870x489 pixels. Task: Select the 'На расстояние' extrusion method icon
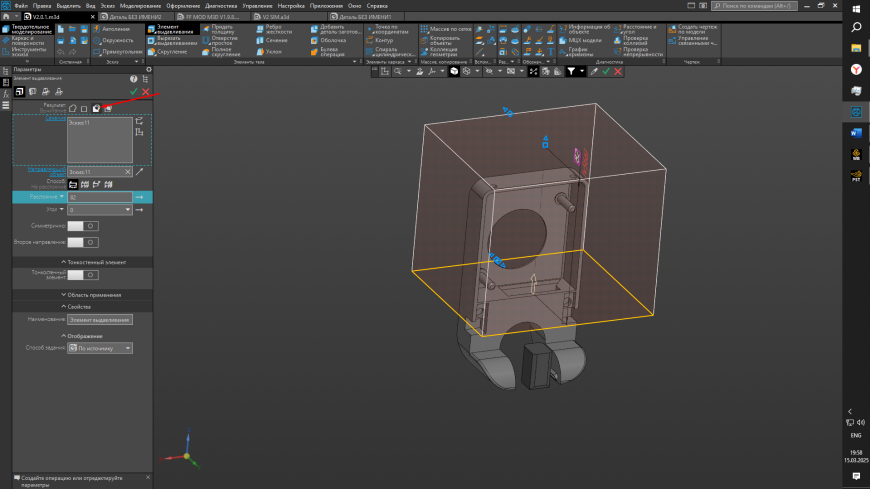pos(73,184)
